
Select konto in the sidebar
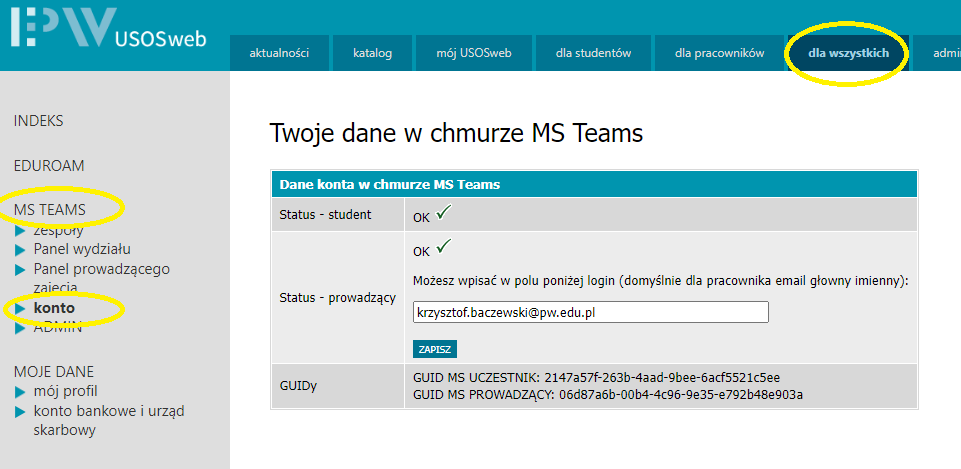(x=54, y=308)
